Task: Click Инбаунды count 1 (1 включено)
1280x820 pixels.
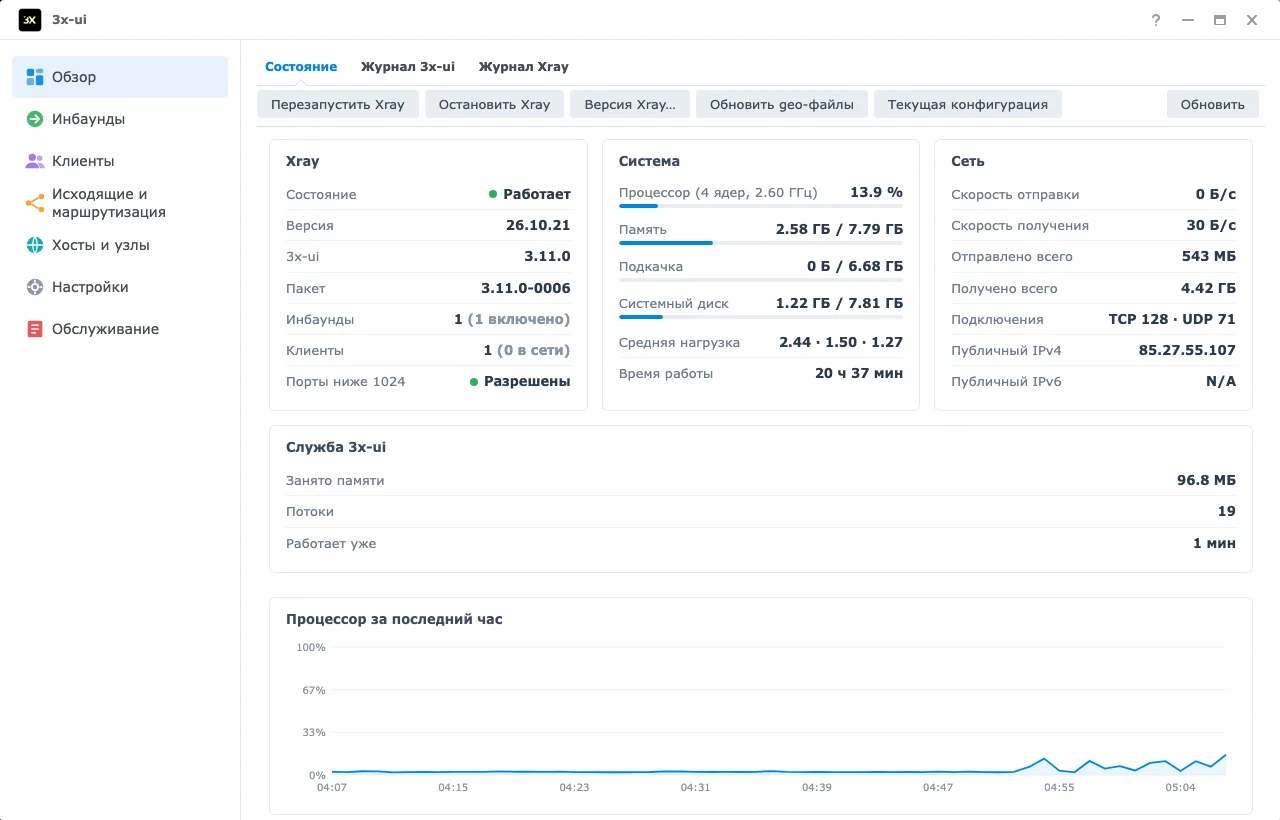Action: click(512, 319)
